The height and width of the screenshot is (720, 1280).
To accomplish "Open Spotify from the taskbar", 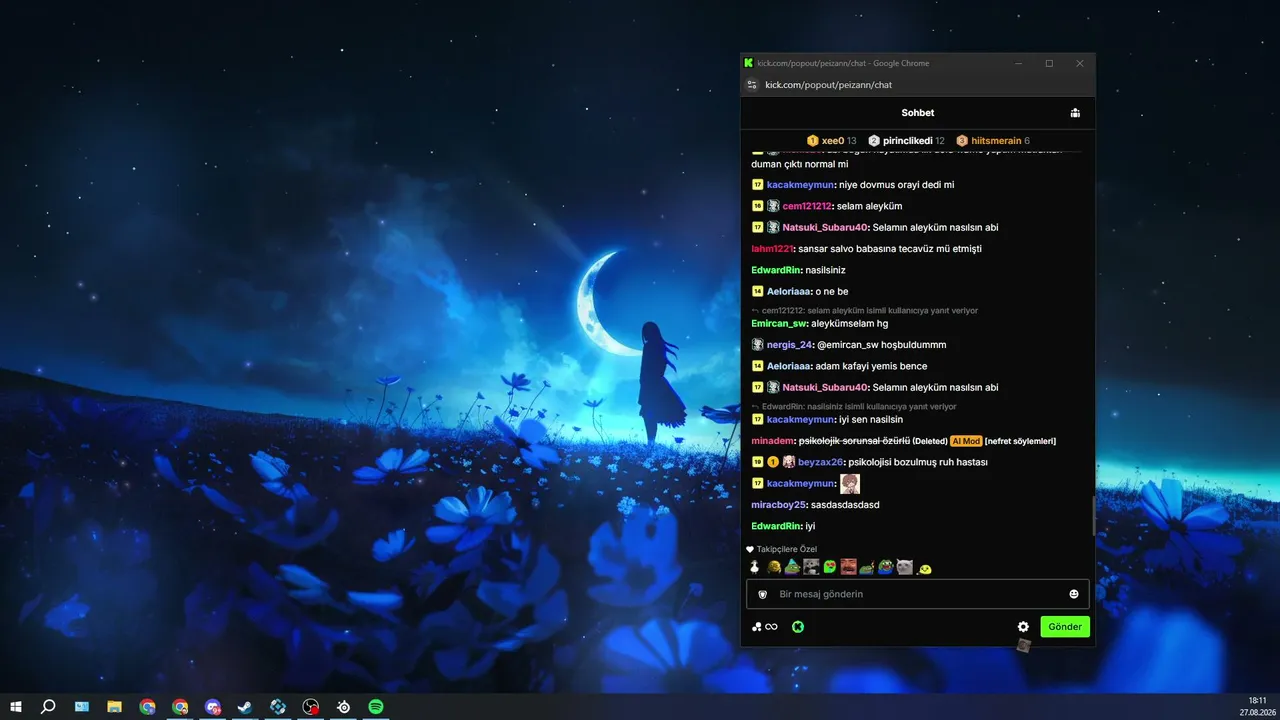I will click(376, 707).
